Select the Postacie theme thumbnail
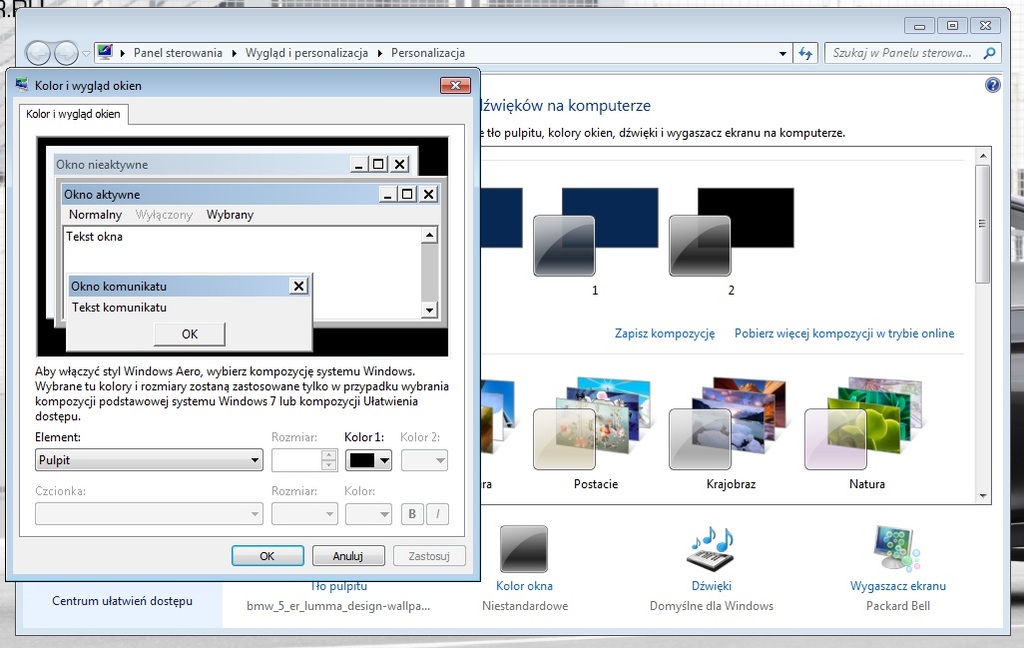 point(595,424)
